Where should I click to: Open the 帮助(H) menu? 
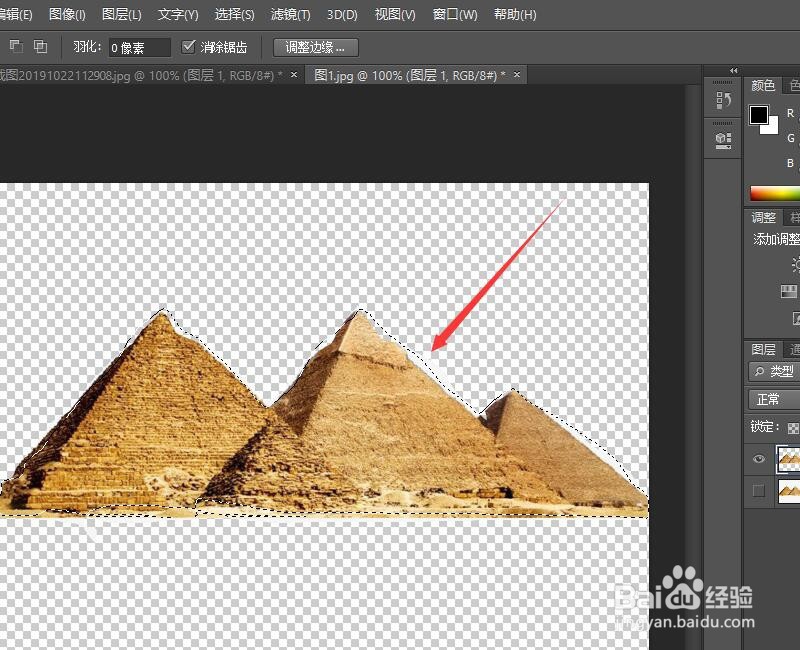coord(515,14)
